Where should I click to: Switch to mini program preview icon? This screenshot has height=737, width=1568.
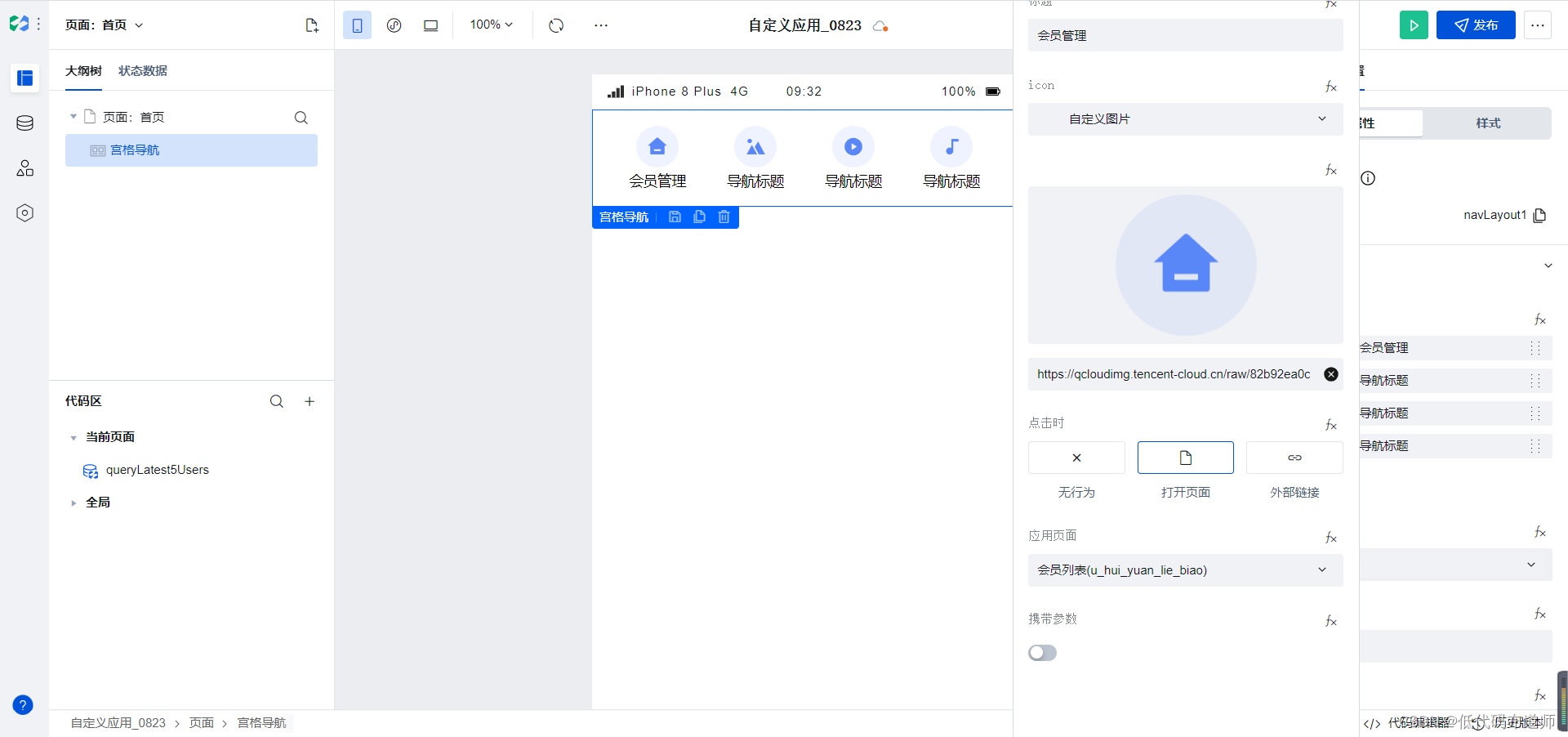click(394, 25)
